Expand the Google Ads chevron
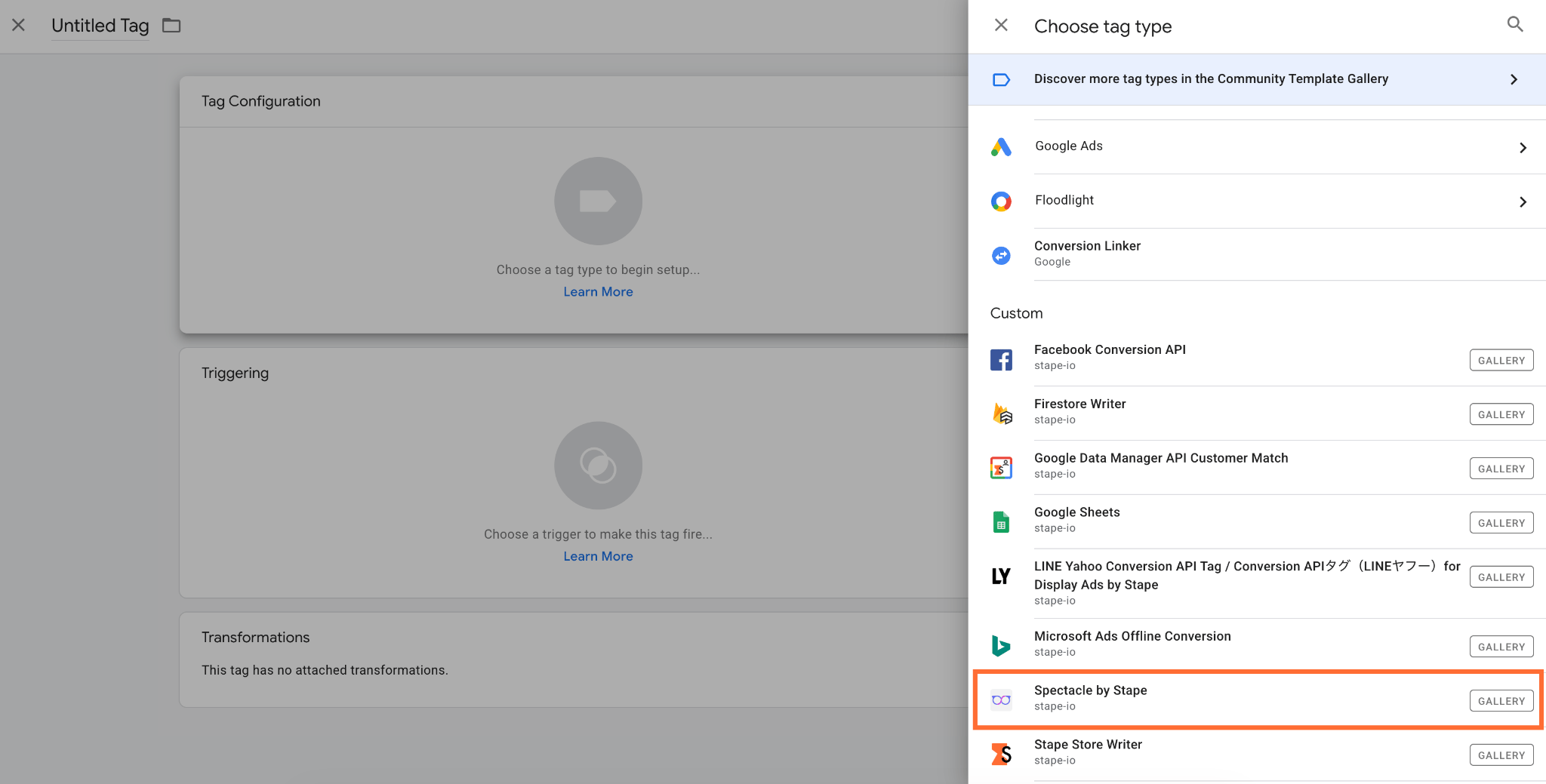 point(1523,147)
